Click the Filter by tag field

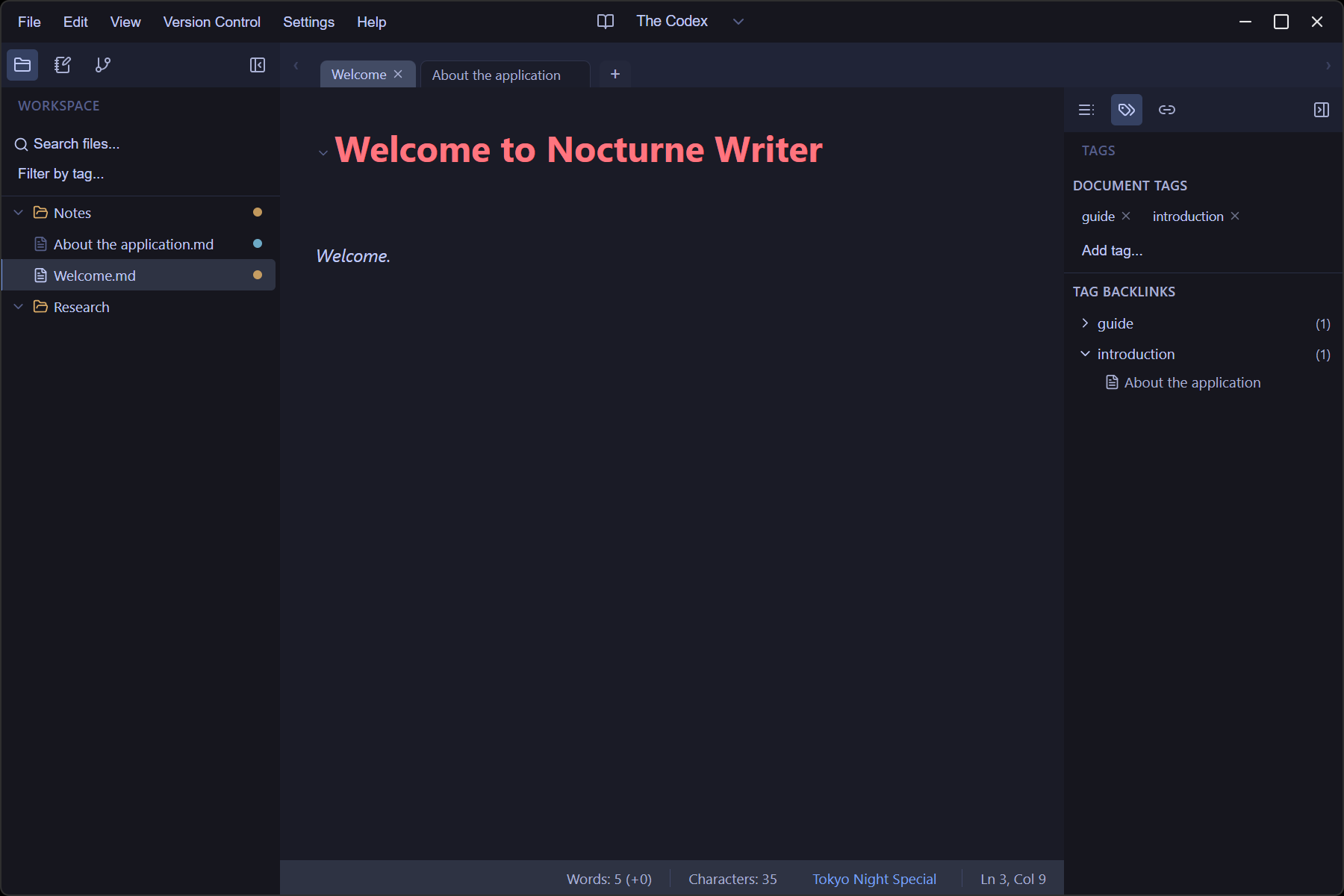[60, 173]
